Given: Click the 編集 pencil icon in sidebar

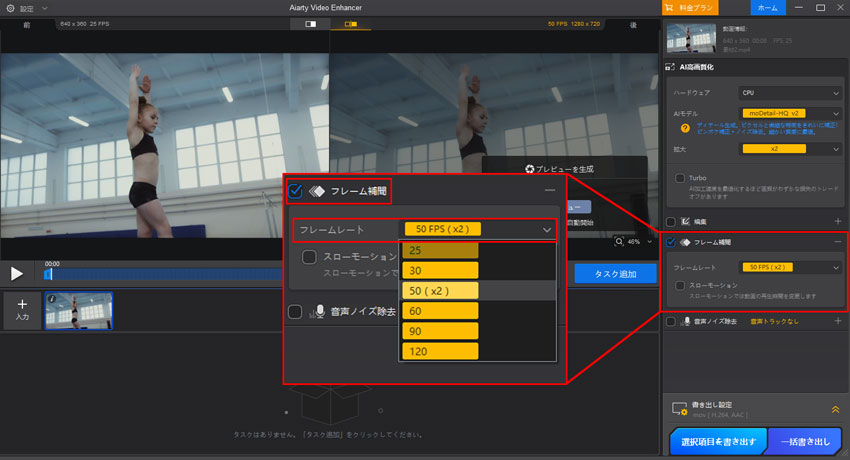Looking at the screenshot, I should 685,221.
